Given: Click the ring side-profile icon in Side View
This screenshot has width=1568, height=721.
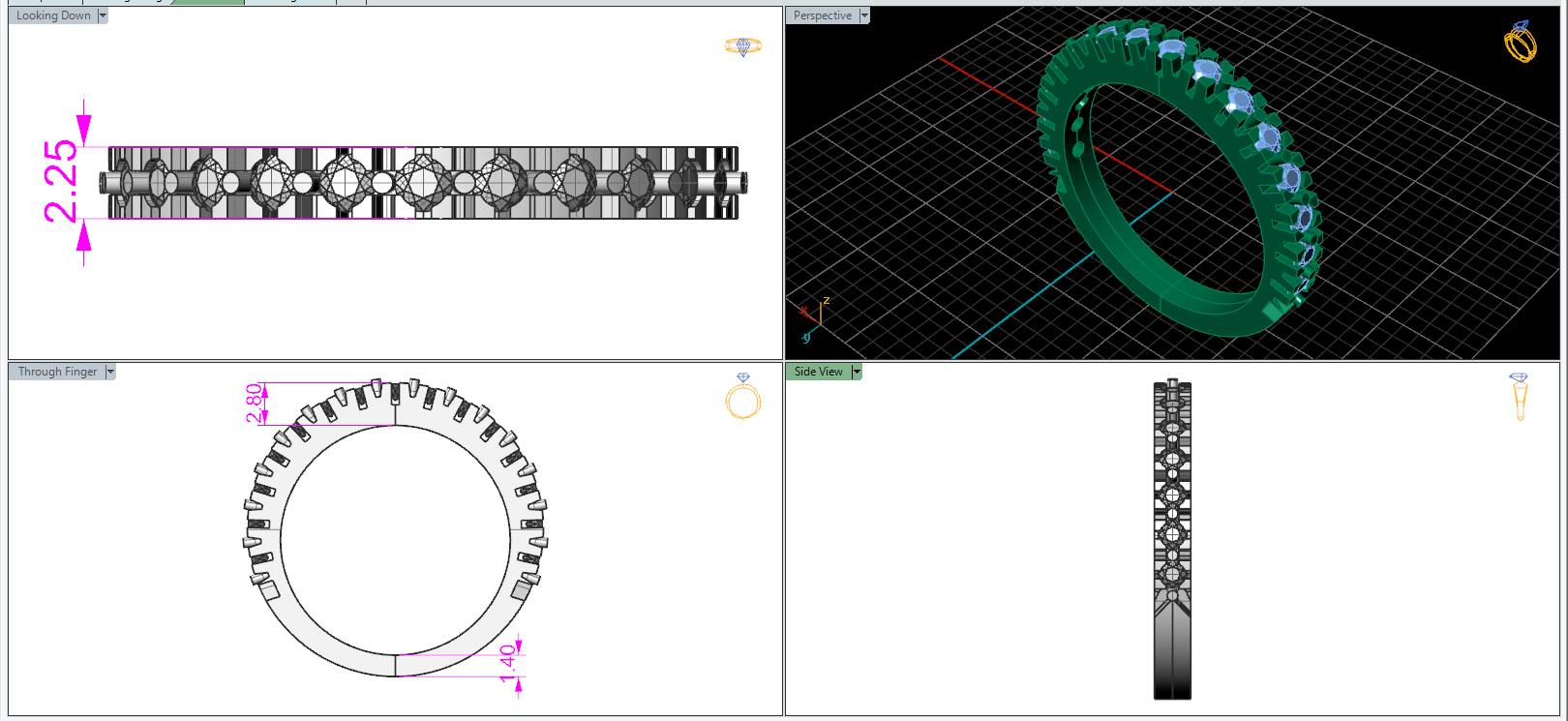Looking at the screenshot, I should 1519,397.
